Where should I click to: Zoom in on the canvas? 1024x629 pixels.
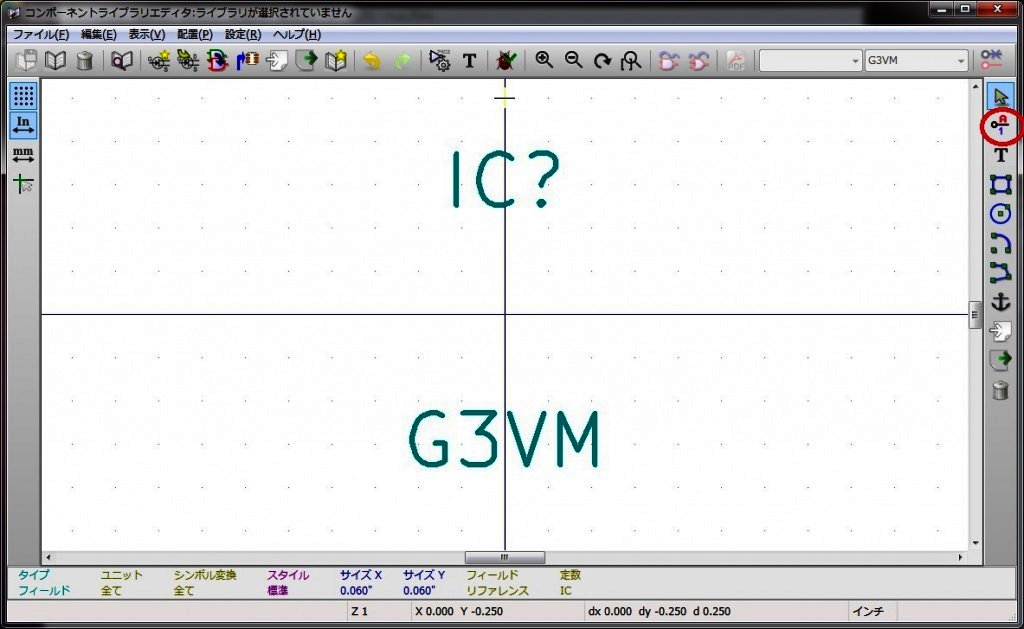[543, 60]
